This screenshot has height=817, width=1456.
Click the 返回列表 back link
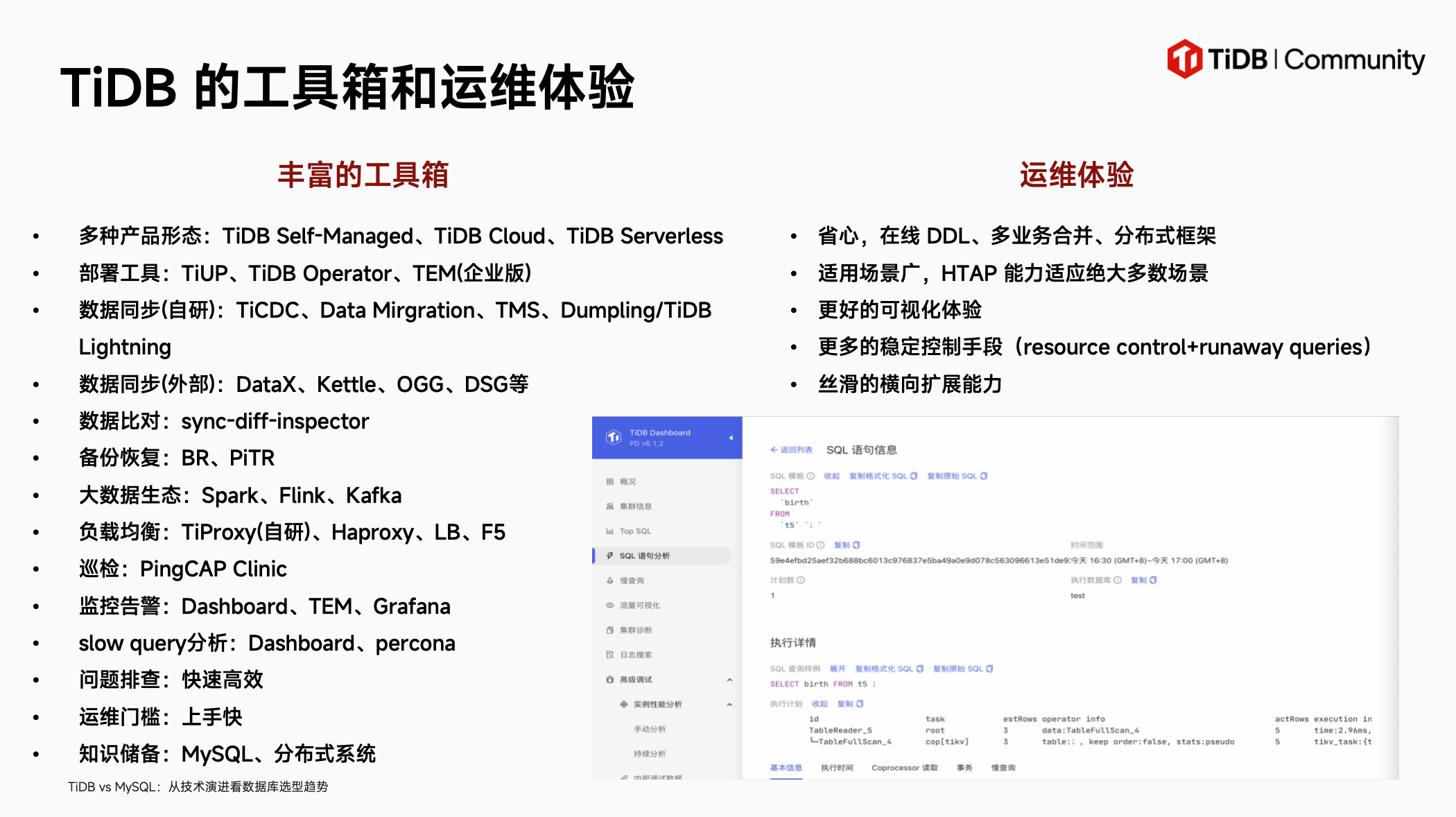click(791, 449)
